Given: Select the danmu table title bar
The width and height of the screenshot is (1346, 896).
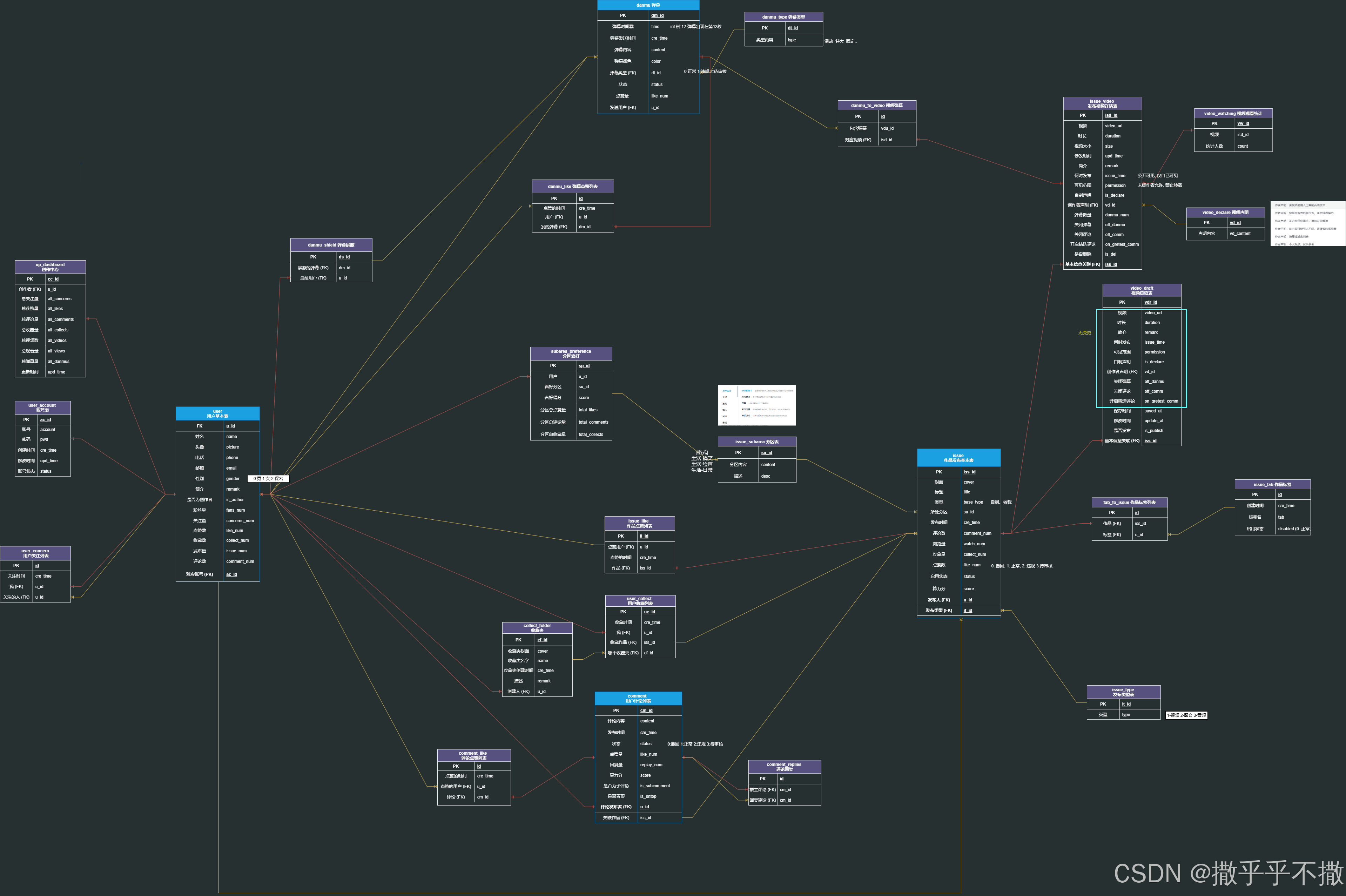Looking at the screenshot, I should [x=648, y=5].
